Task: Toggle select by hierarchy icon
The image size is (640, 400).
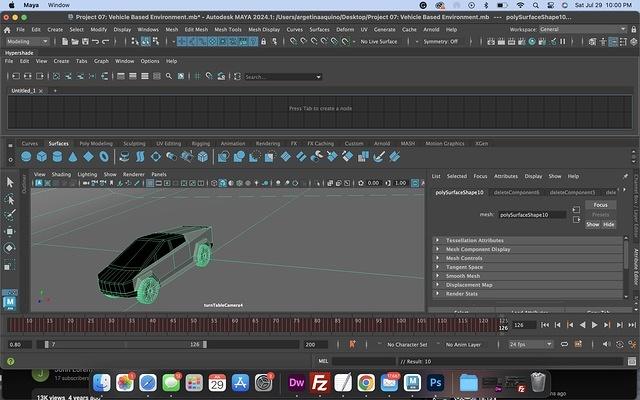Action: point(135,41)
